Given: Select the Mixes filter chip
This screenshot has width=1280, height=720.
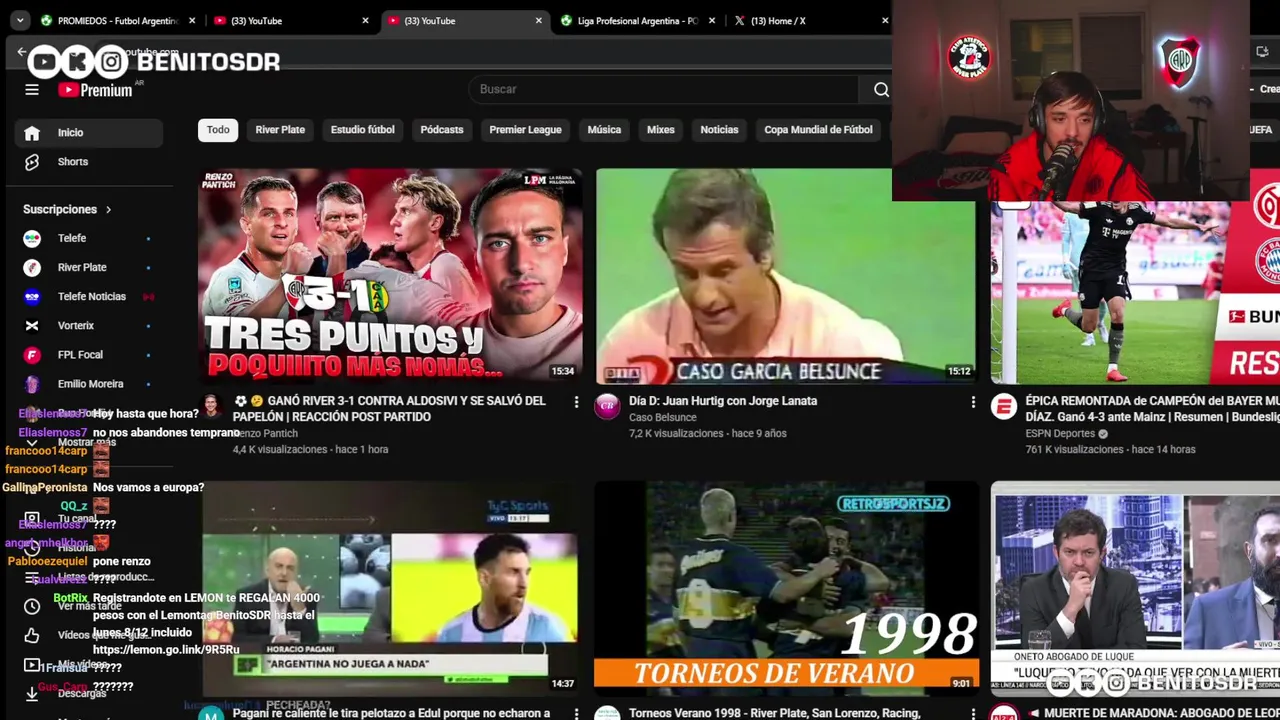Looking at the screenshot, I should [661, 130].
